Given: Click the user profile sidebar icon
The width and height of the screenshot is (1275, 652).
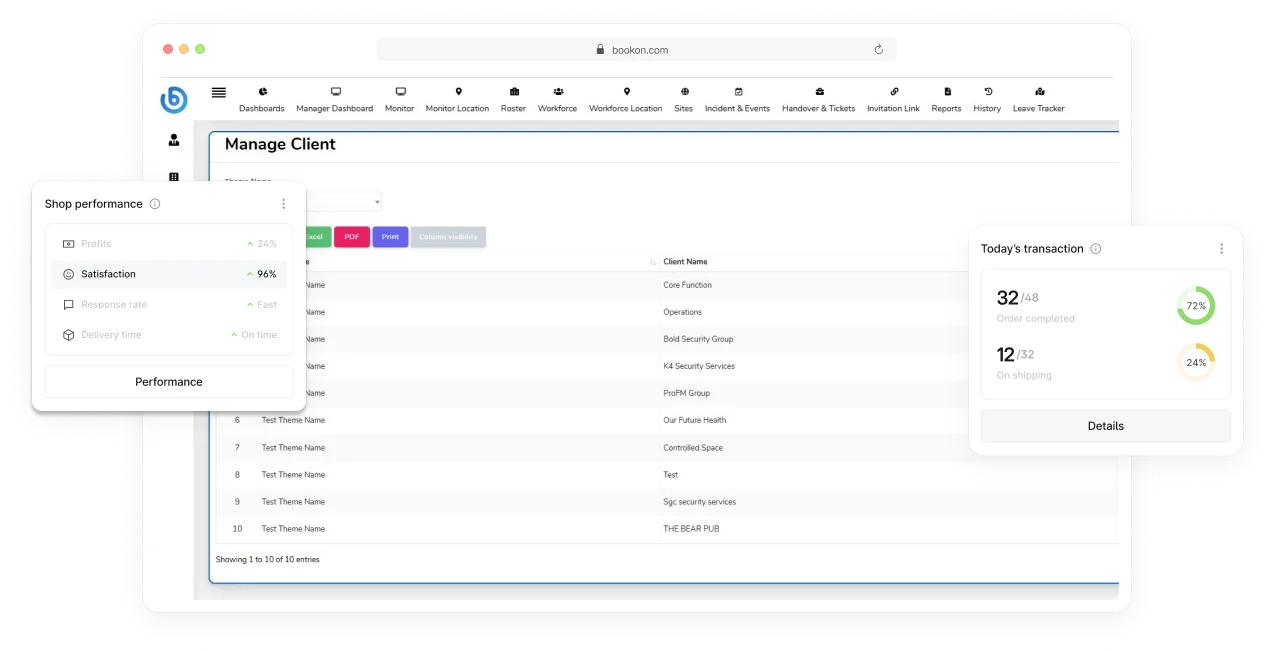Looking at the screenshot, I should coord(174,140).
